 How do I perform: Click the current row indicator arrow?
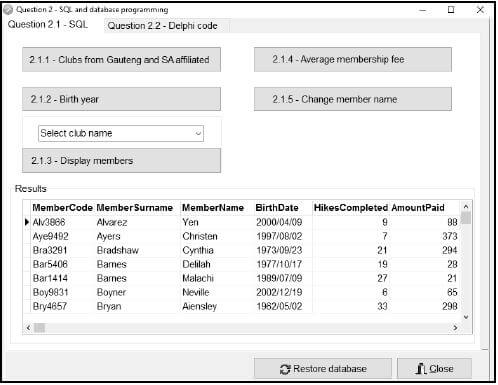(27, 222)
